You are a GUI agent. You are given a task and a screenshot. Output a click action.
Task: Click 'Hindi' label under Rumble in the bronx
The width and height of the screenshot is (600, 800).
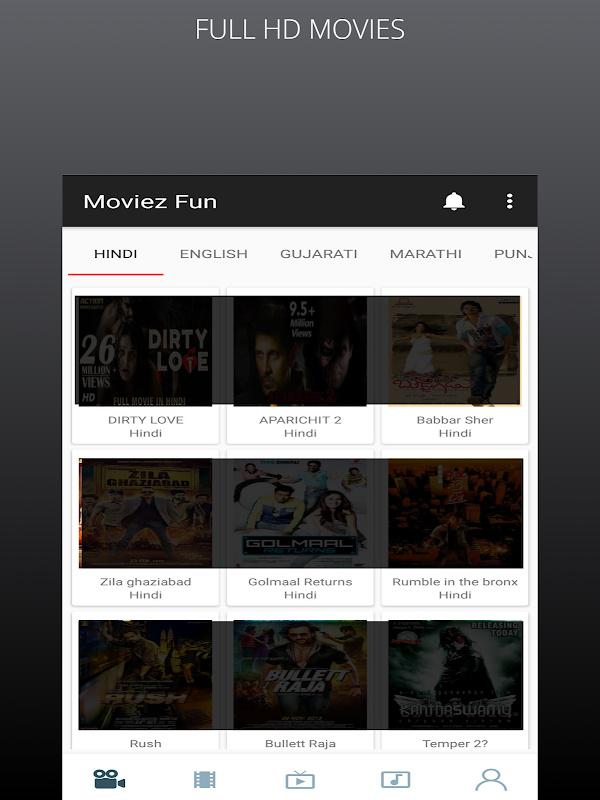pos(455,595)
